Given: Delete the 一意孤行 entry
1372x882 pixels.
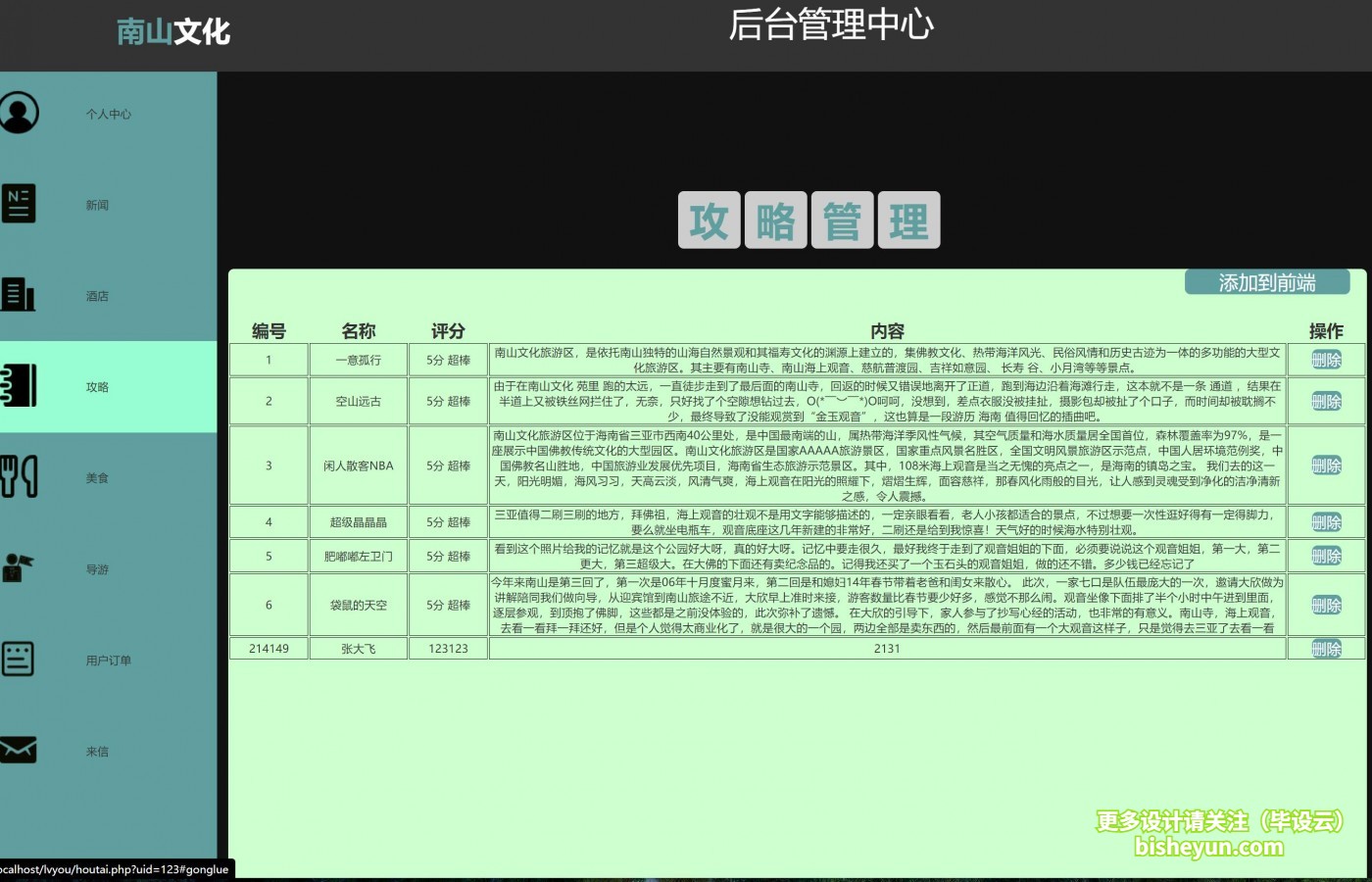Looking at the screenshot, I should [1326, 360].
